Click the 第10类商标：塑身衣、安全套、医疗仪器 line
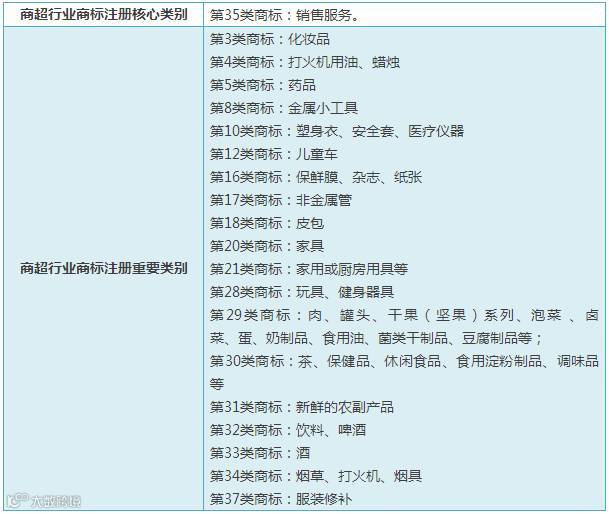This screenshot has height=514, width=609. click(337, 131)
